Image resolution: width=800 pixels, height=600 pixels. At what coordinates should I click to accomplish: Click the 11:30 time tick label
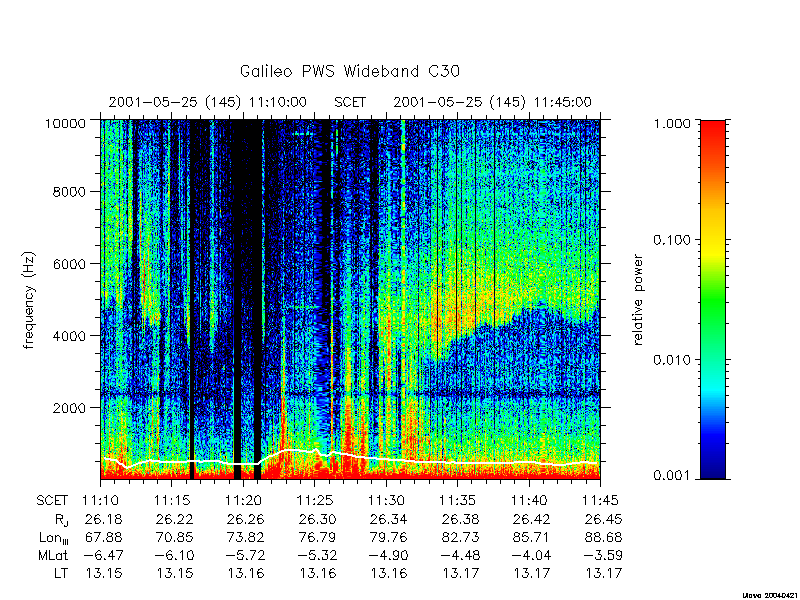386,501
